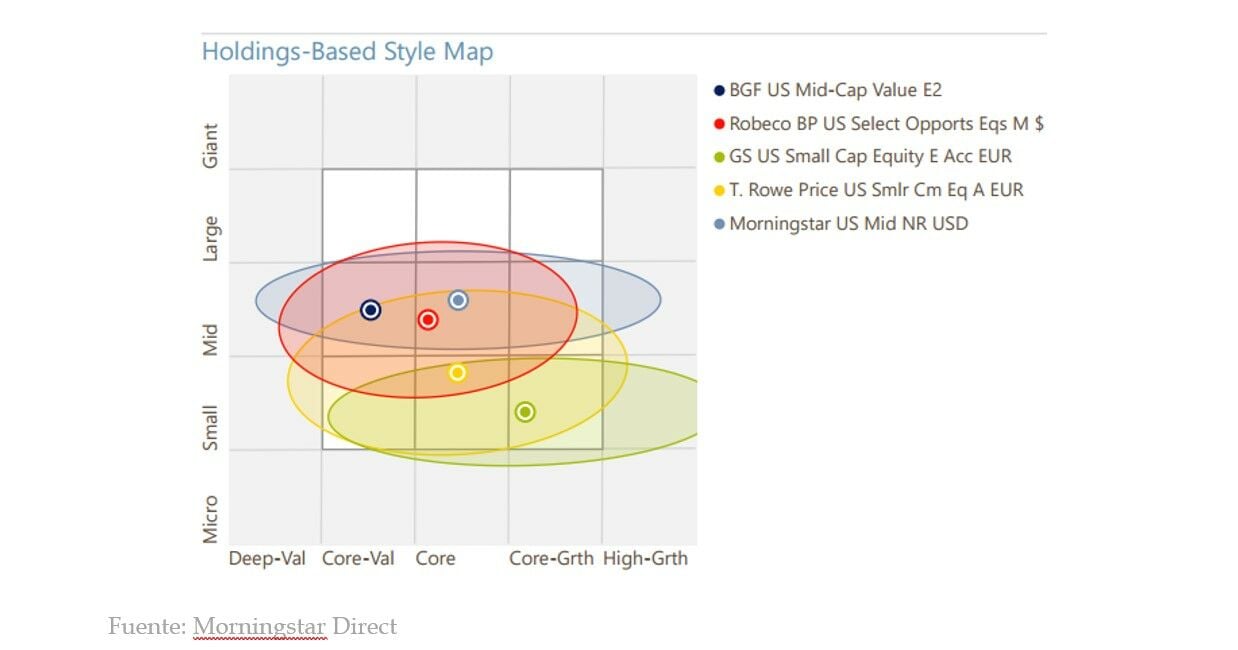
Task: Click the green GS Small Cap marker
Action: (x=525, y=412)
